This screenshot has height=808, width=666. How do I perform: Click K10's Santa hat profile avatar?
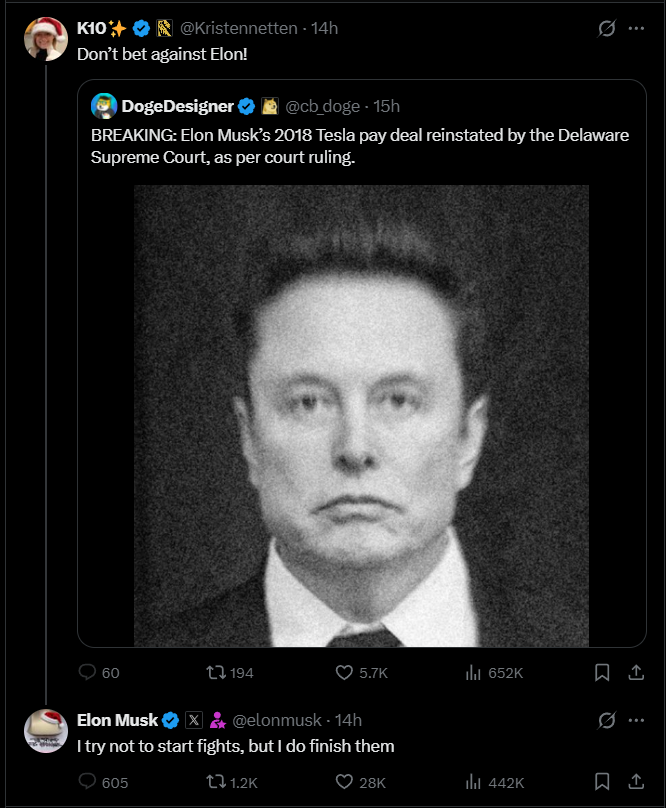tap(45, 38)
